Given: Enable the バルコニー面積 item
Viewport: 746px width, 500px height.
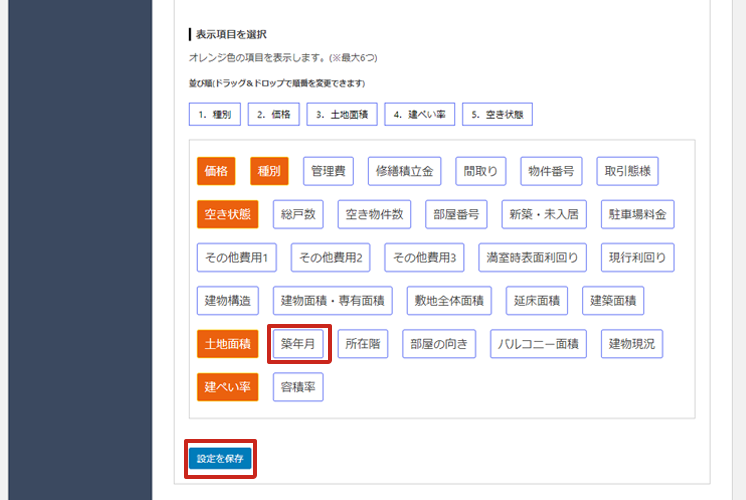Looking at the screenshot, I should [539, 344].
